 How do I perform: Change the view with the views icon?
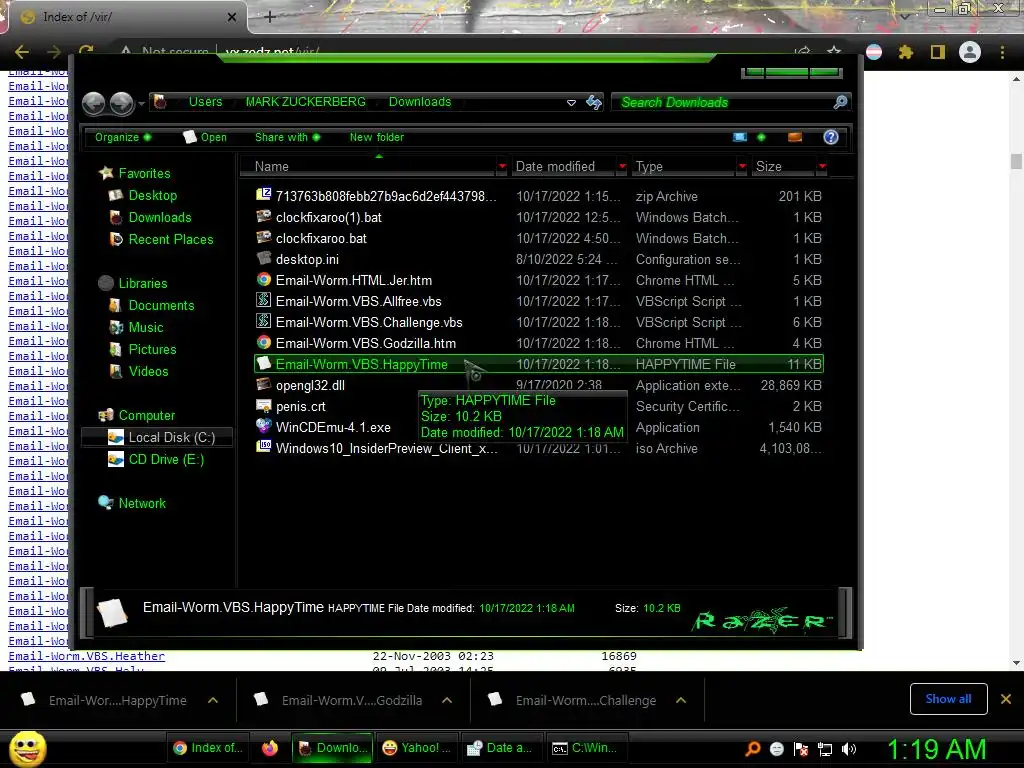click(740, 137)
